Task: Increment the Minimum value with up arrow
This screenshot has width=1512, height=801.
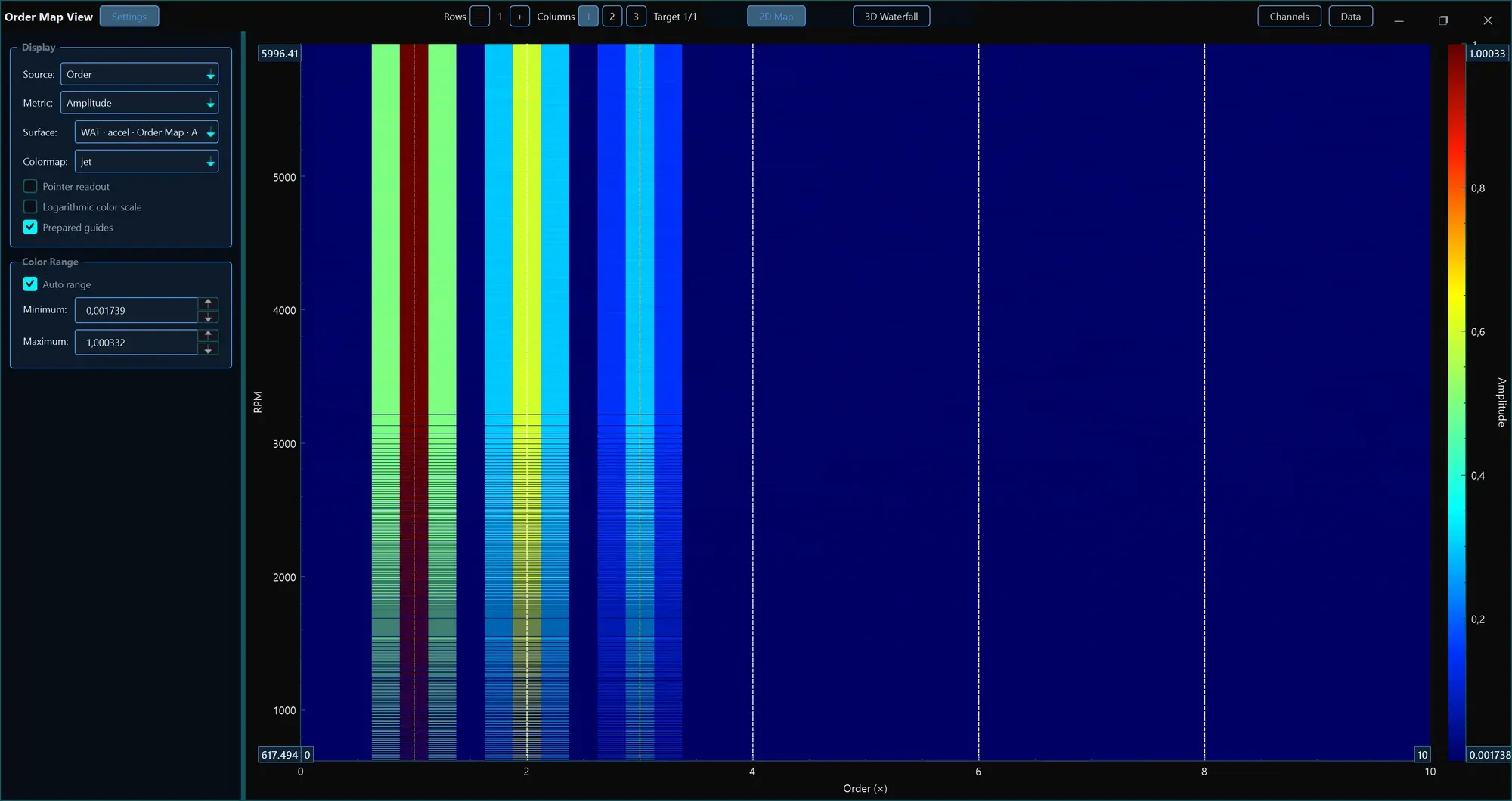Action: coord(209,303)
